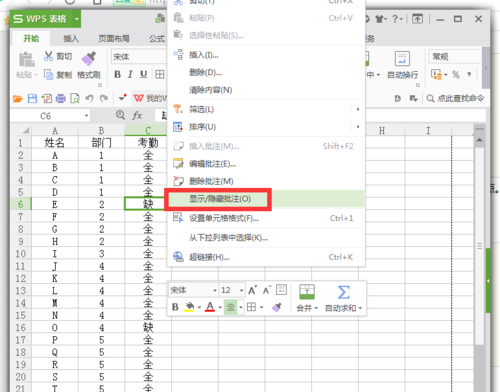Redo with the quick access arrow
Viewport: 500px width, 392px height.
pos(104,98)
